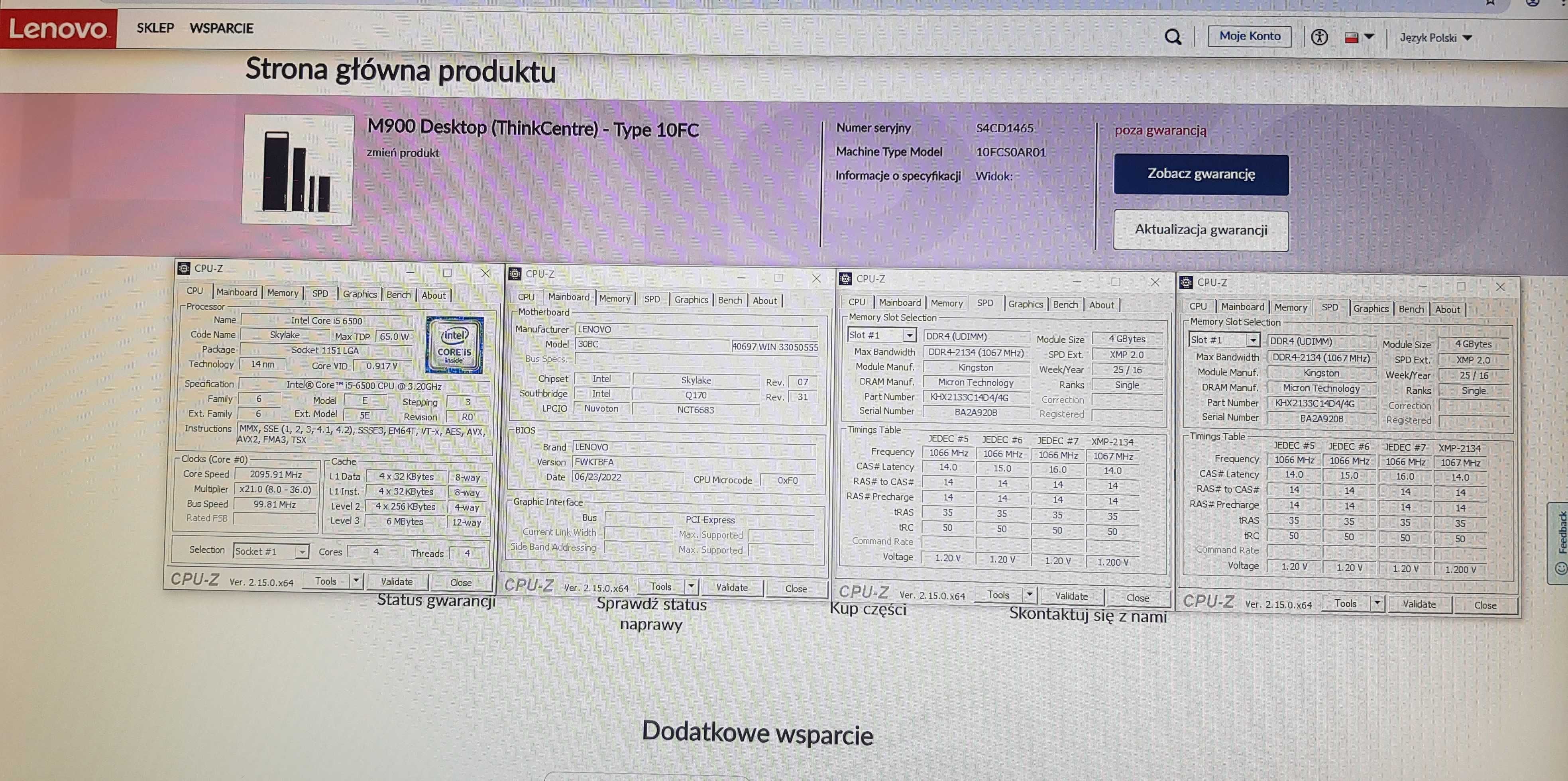Screen dimensions: 1568x781
Task: Click the Intel Core i5 6500 name field
Action: pos(326,320)
